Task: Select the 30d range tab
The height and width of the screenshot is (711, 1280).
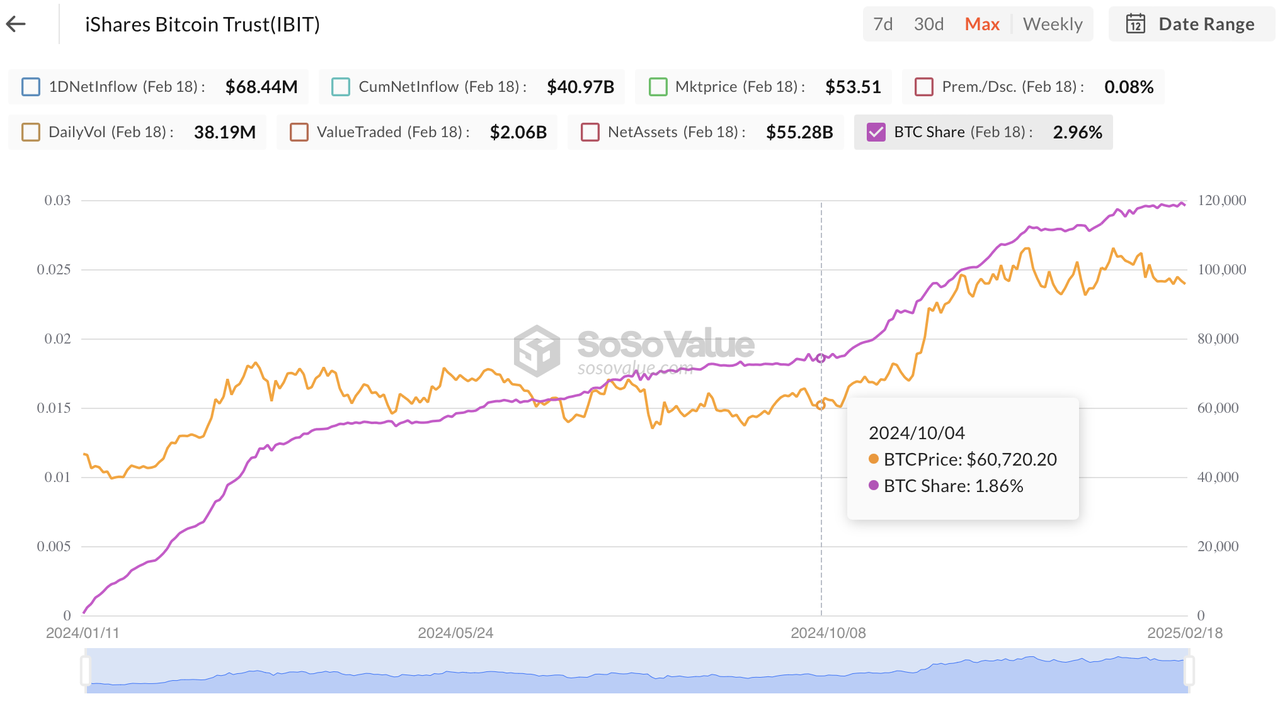Action: click(x=929, y=24)
